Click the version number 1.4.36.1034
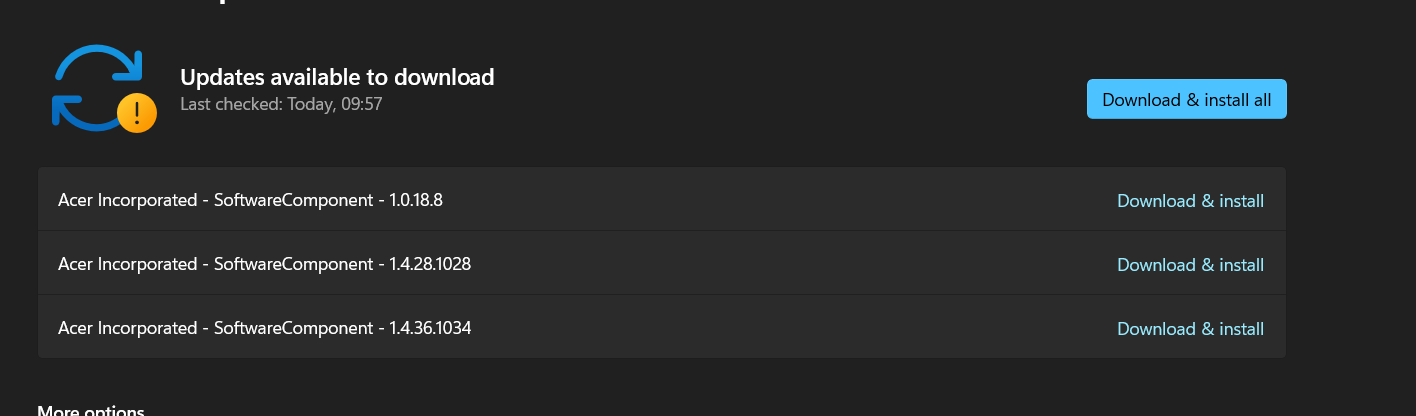The width and height of the screenshot is (1416, 416). click(x=430, y=328)
